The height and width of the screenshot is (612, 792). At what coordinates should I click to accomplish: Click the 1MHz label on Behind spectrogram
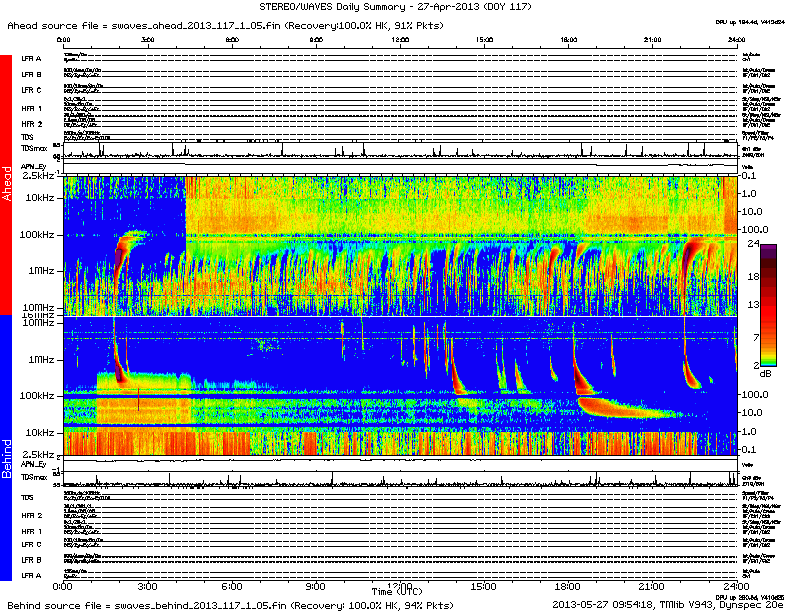(x=41, y=359)
